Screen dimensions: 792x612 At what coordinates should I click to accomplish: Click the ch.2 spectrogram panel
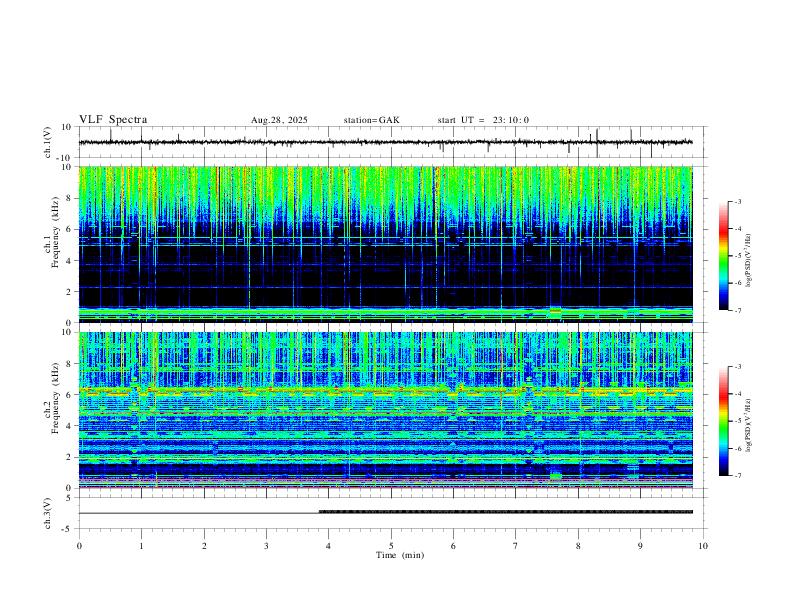pyautogui.click(x=385, y=410)
